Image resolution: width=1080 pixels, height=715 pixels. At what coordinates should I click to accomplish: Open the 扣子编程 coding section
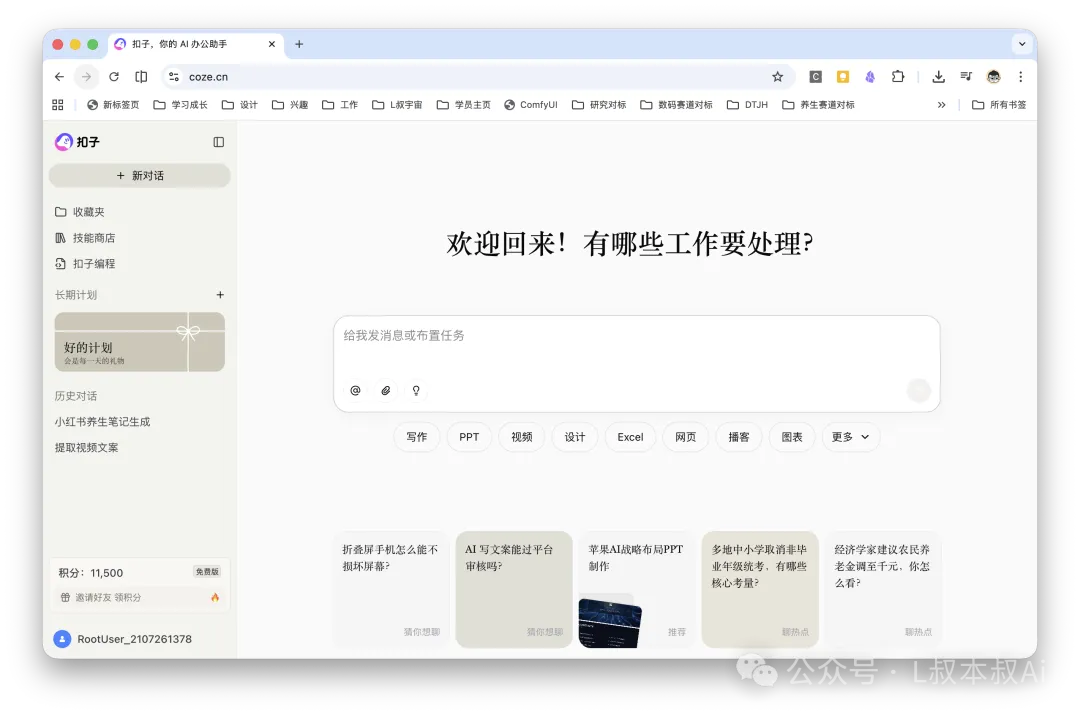85,264
